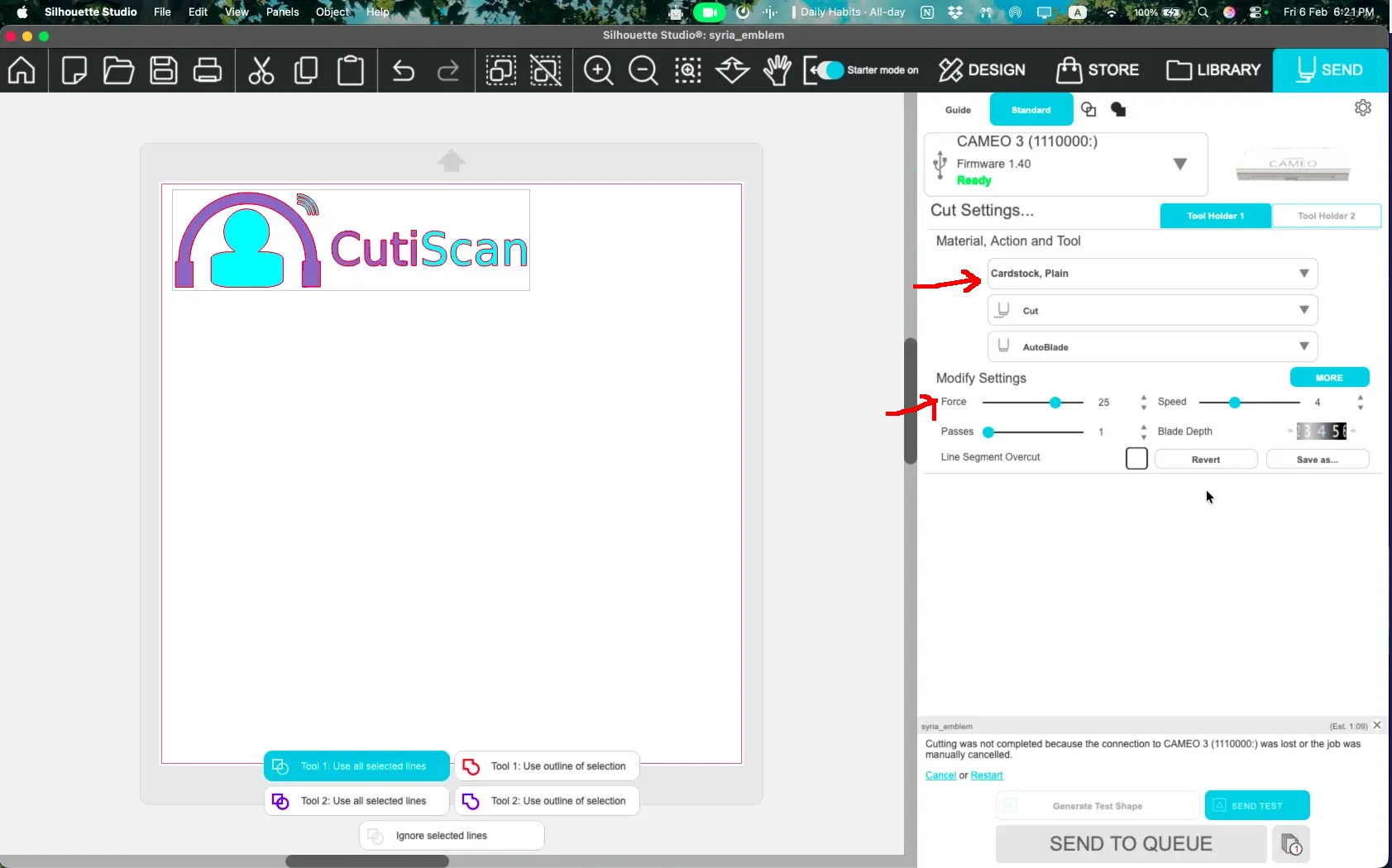Dismiss the syria_emblem job message

[x=1377, y=725]
